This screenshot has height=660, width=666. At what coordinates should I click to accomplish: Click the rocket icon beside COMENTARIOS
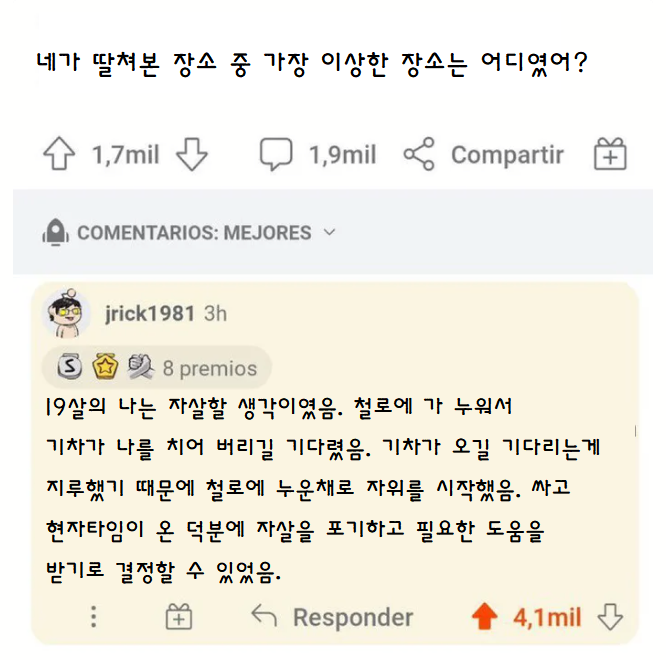click(55, 233)
